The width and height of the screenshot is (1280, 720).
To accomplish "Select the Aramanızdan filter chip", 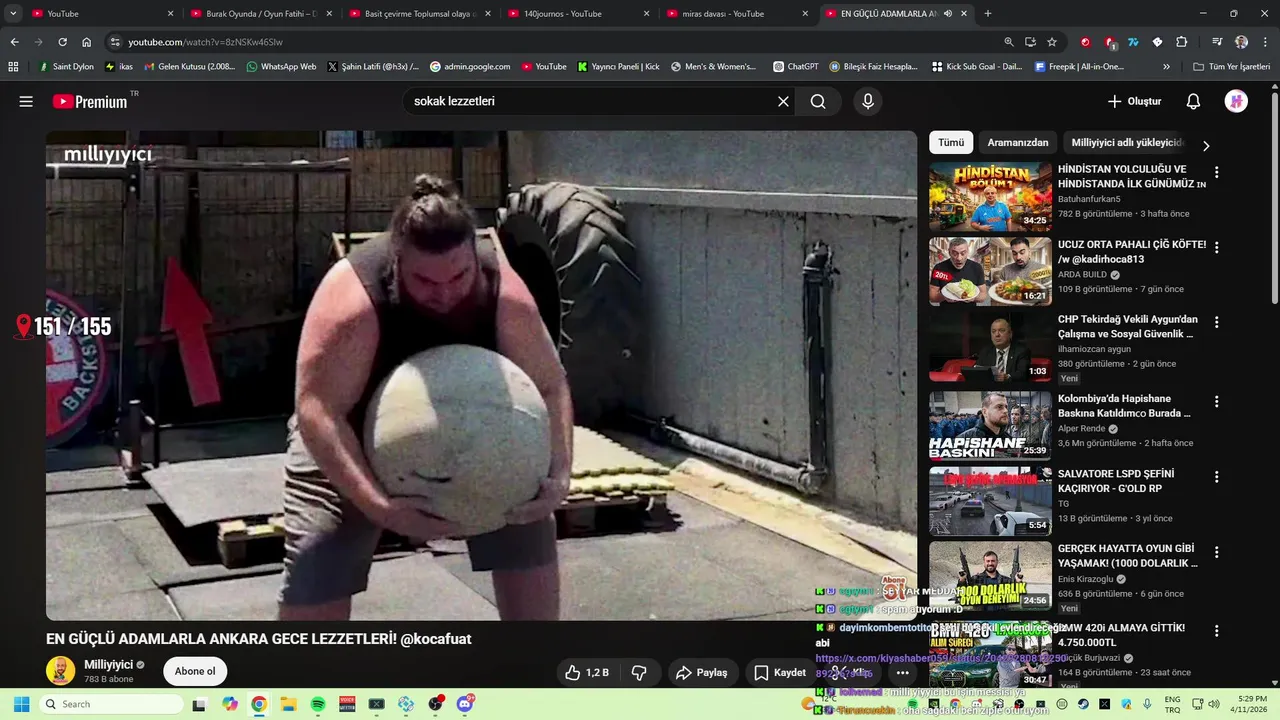I will click(1018, 143).
